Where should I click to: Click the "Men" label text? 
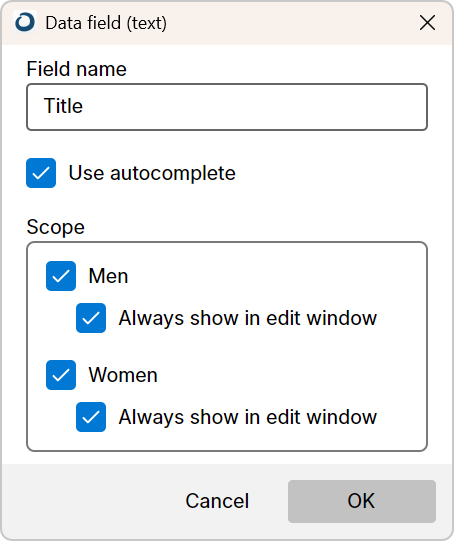coord(108,276)
